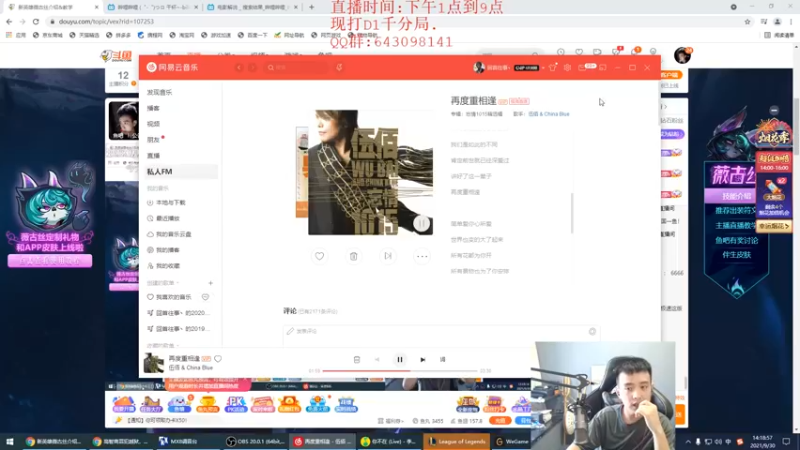Viewport: 800px width, 450px height.
Task: Open the skin (shirt) icon
Action: pyautogui.click(x=553, y=67)
